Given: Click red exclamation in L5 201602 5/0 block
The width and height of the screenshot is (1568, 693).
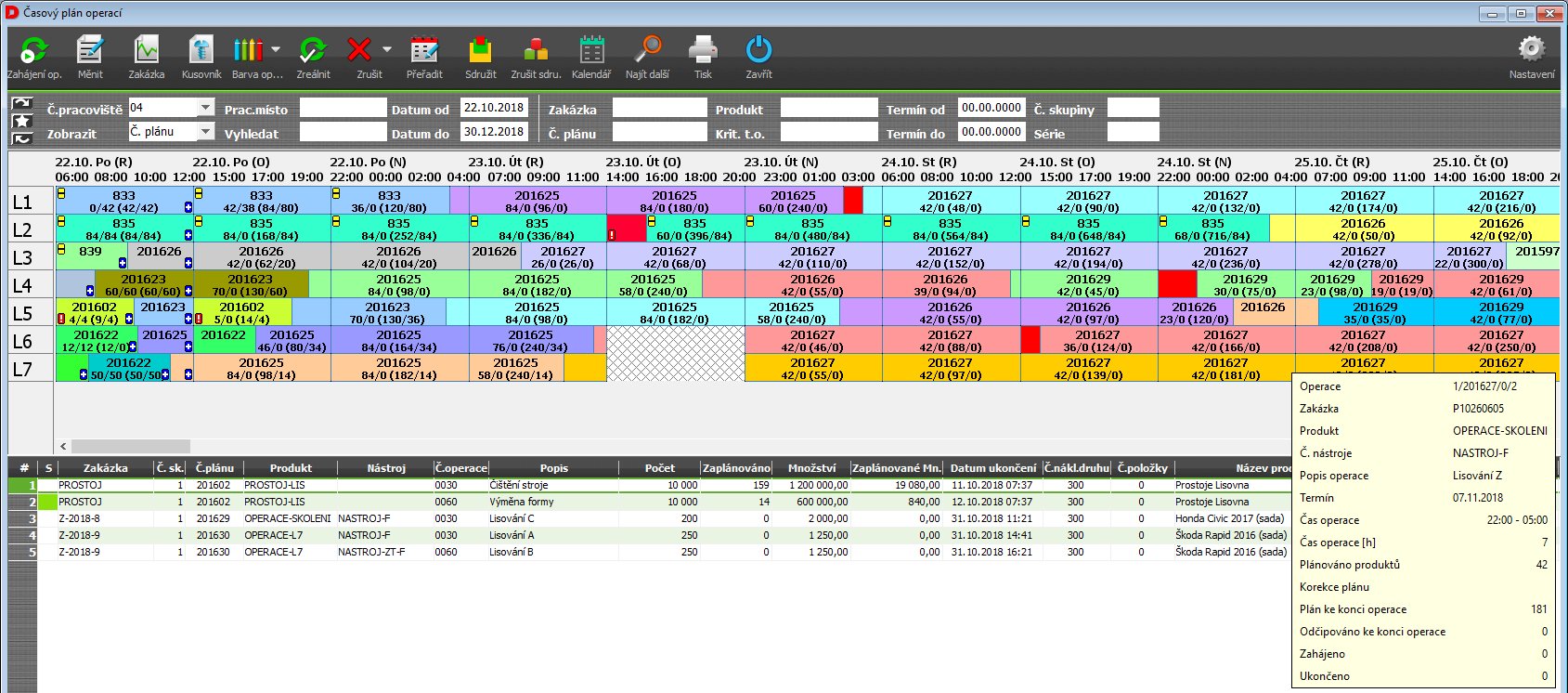Looking at the screenshot, I should tap(199, 319).
